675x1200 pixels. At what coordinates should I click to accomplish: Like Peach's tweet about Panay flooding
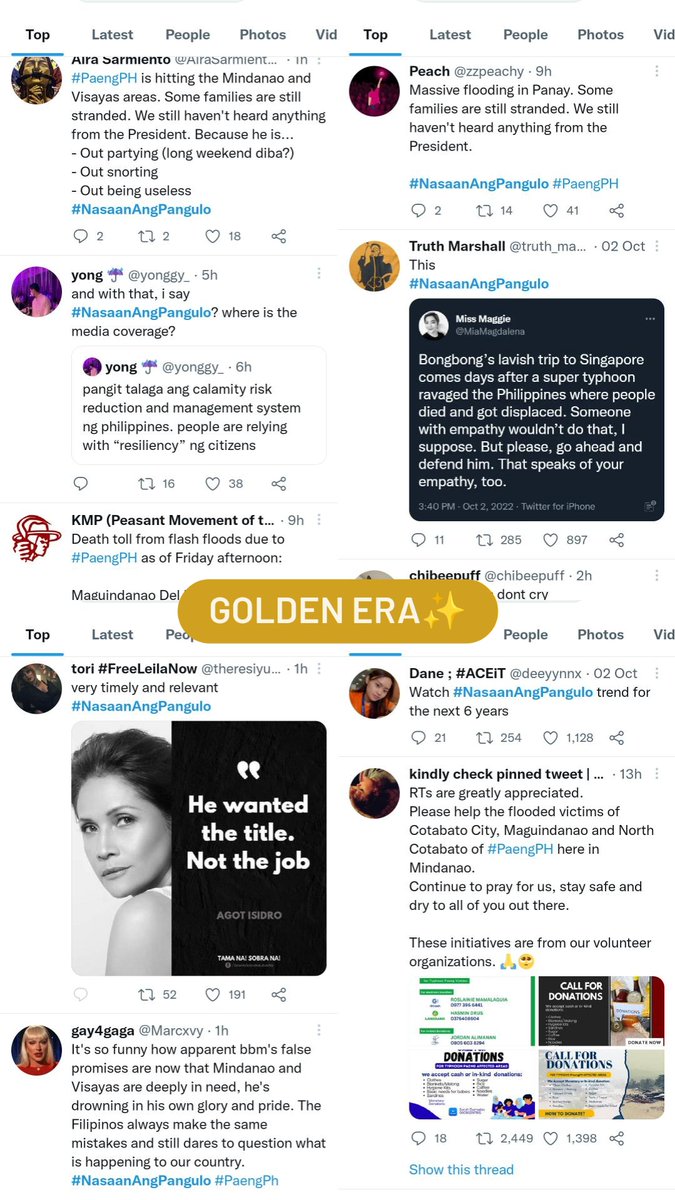pos(550,211)
